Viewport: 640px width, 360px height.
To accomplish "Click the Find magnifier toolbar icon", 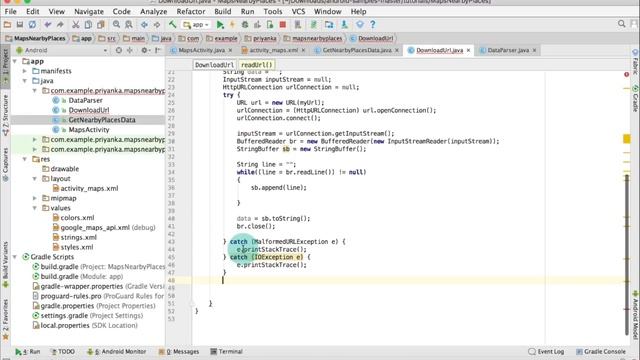I will click(x=116, y=24).
